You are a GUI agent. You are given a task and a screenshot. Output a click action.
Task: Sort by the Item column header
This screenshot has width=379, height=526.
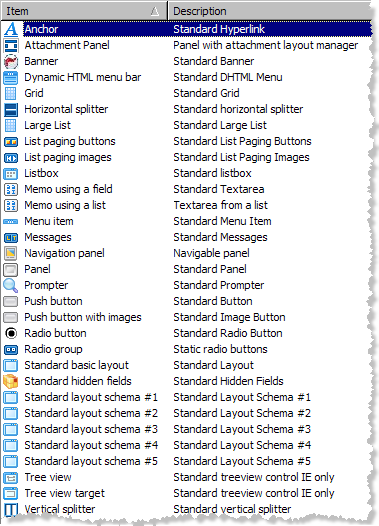pyautogui.click(x=84, y=11)
